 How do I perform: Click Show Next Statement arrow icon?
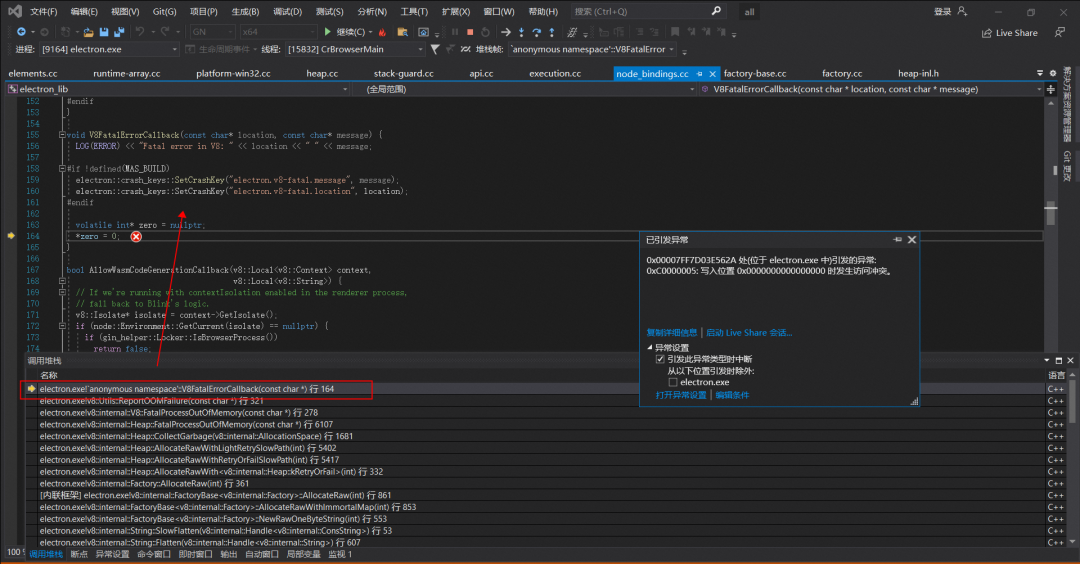click(x=506, y=32)
